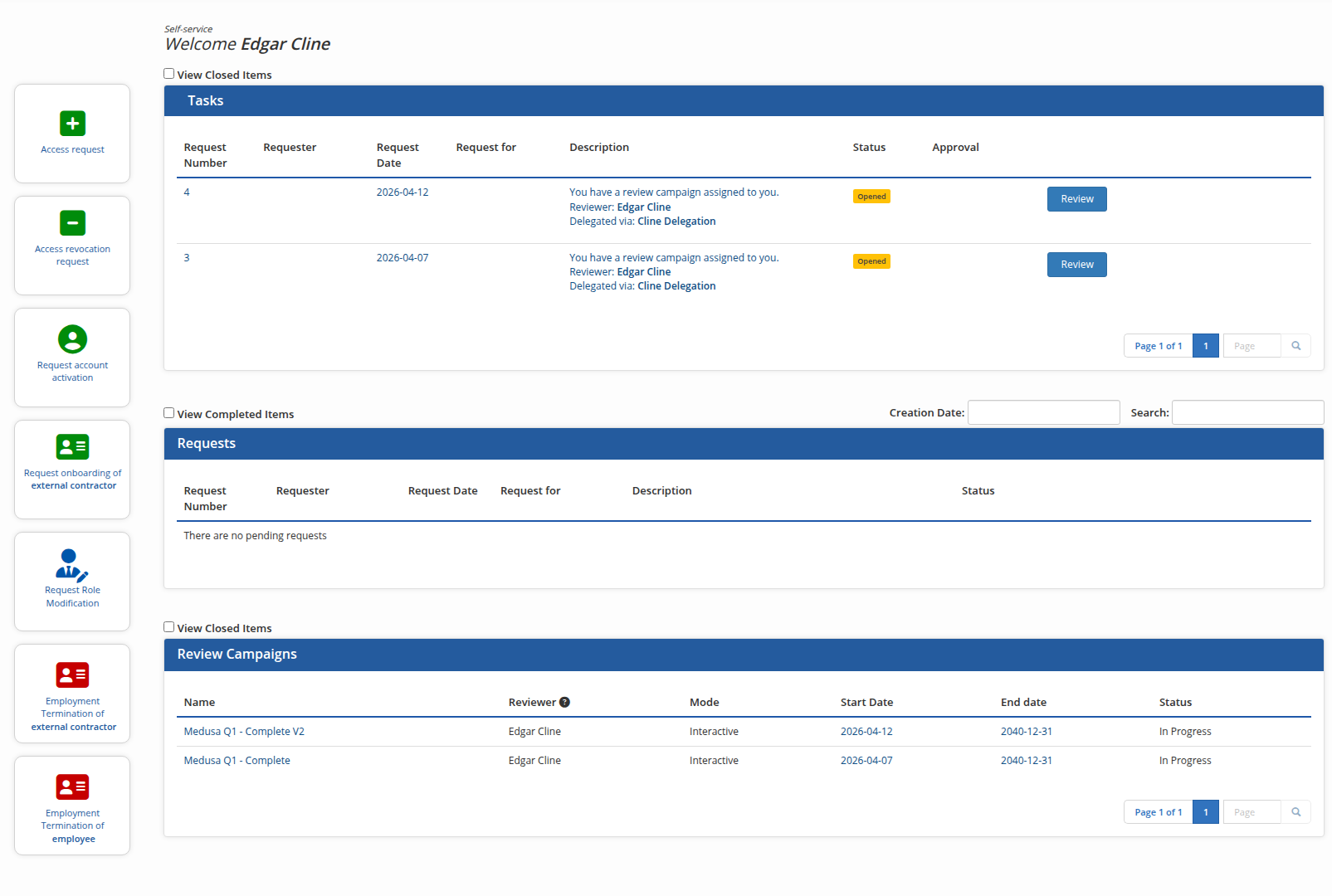Open task request number 3
1332x896 pixels.
pos(187,258)
